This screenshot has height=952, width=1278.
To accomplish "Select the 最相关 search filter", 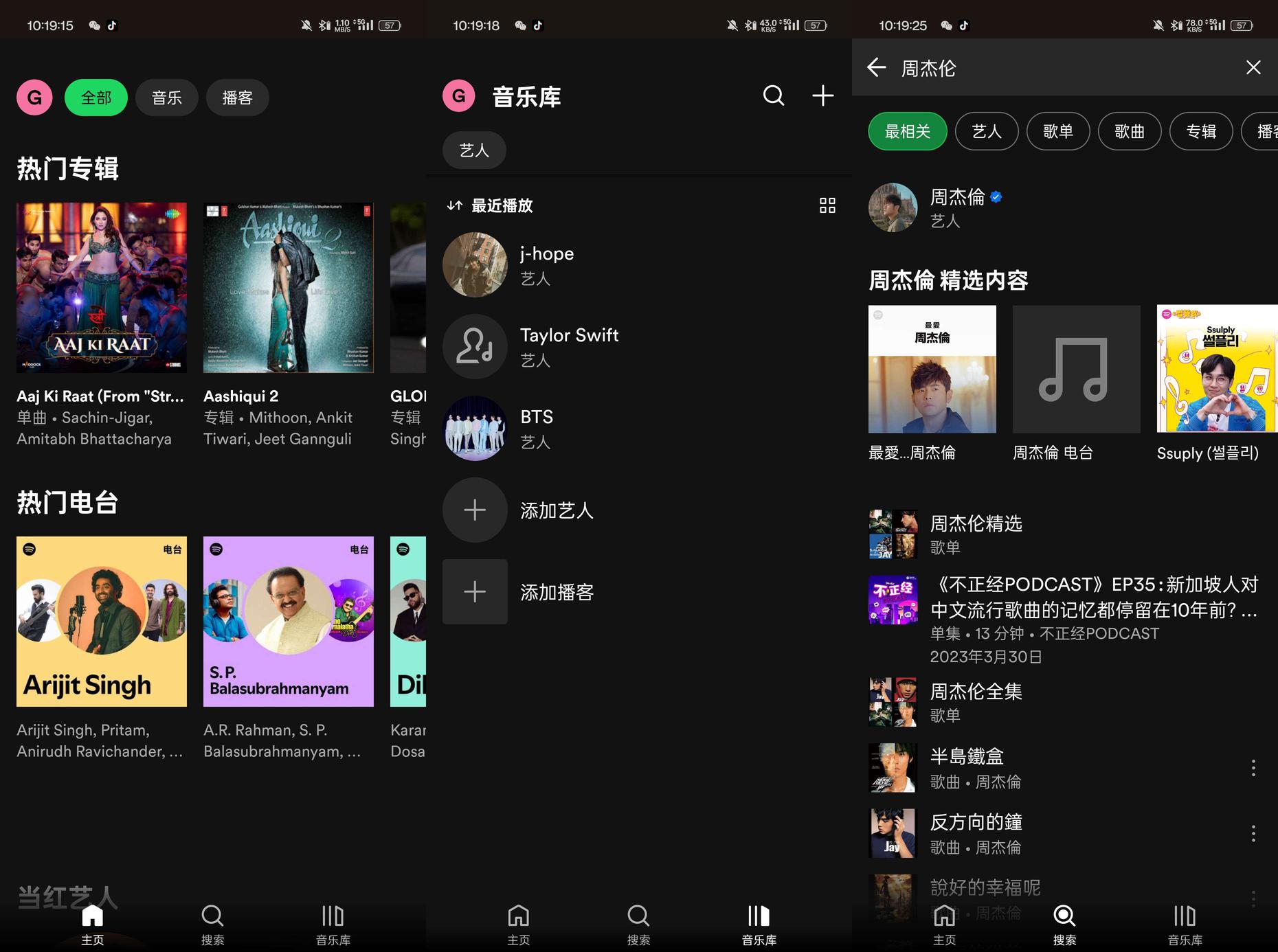I will pyautogui.click(x=908, y=131).
